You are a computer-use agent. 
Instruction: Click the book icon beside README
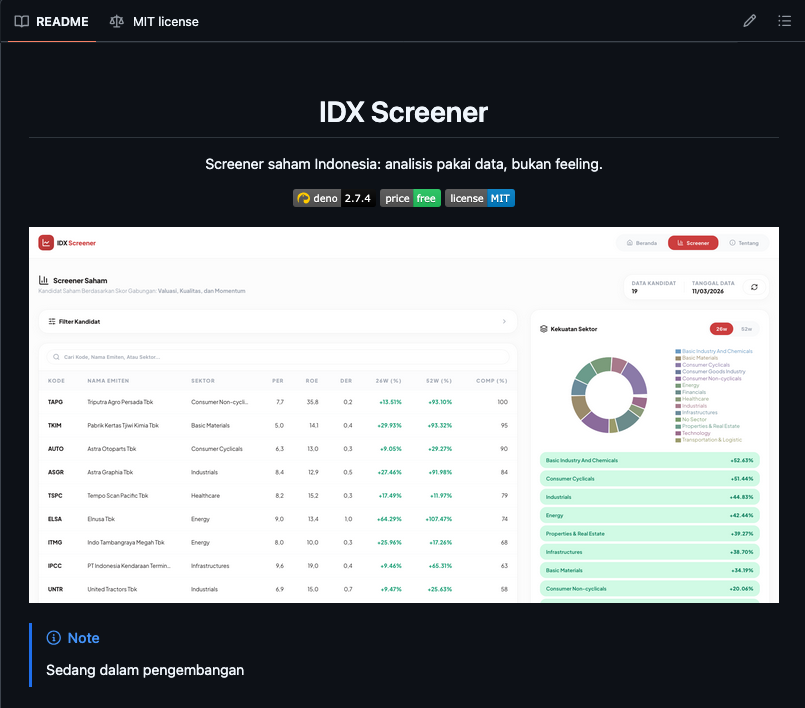click(x=22, y=22)
